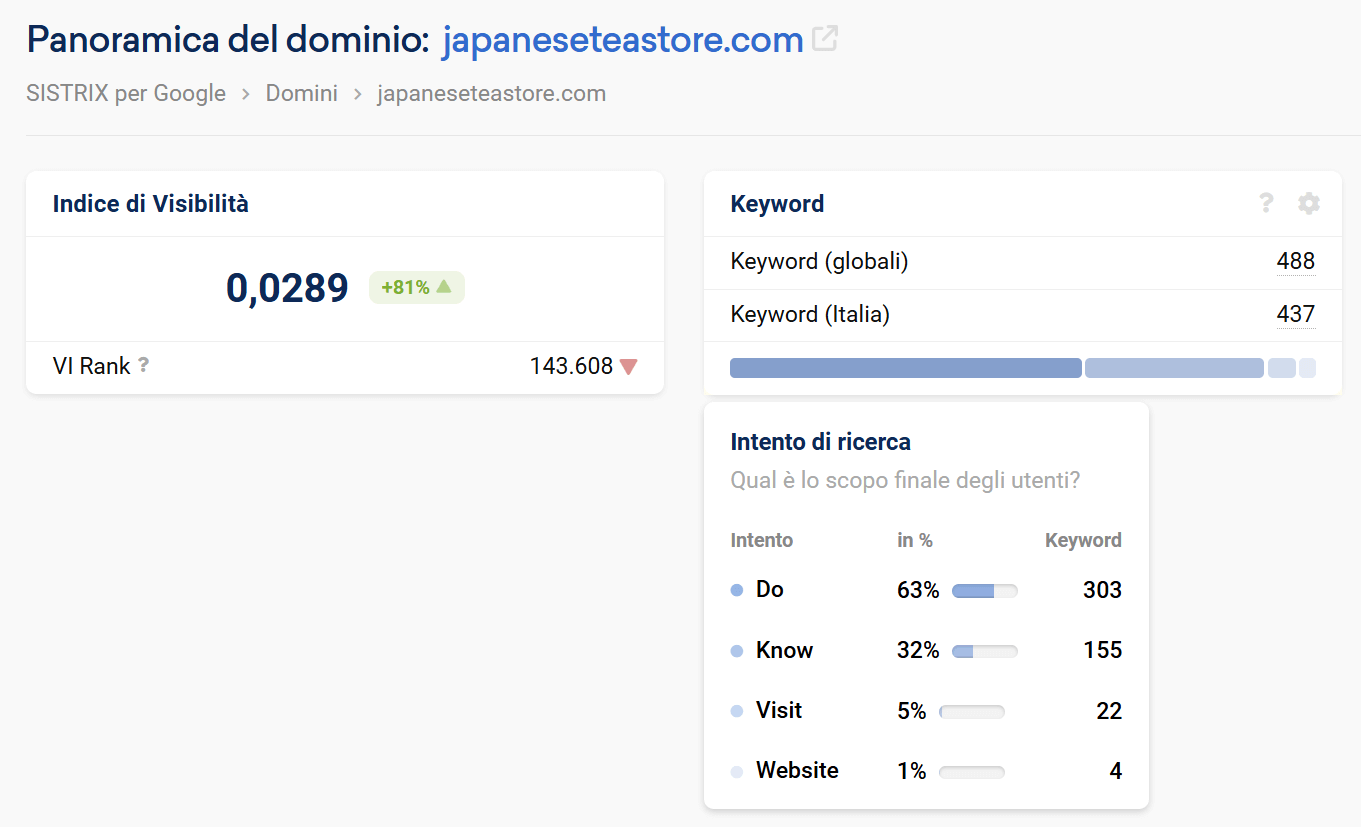Click the Know segment of intent bar

pyautogui.click(x=1173, y=368)
